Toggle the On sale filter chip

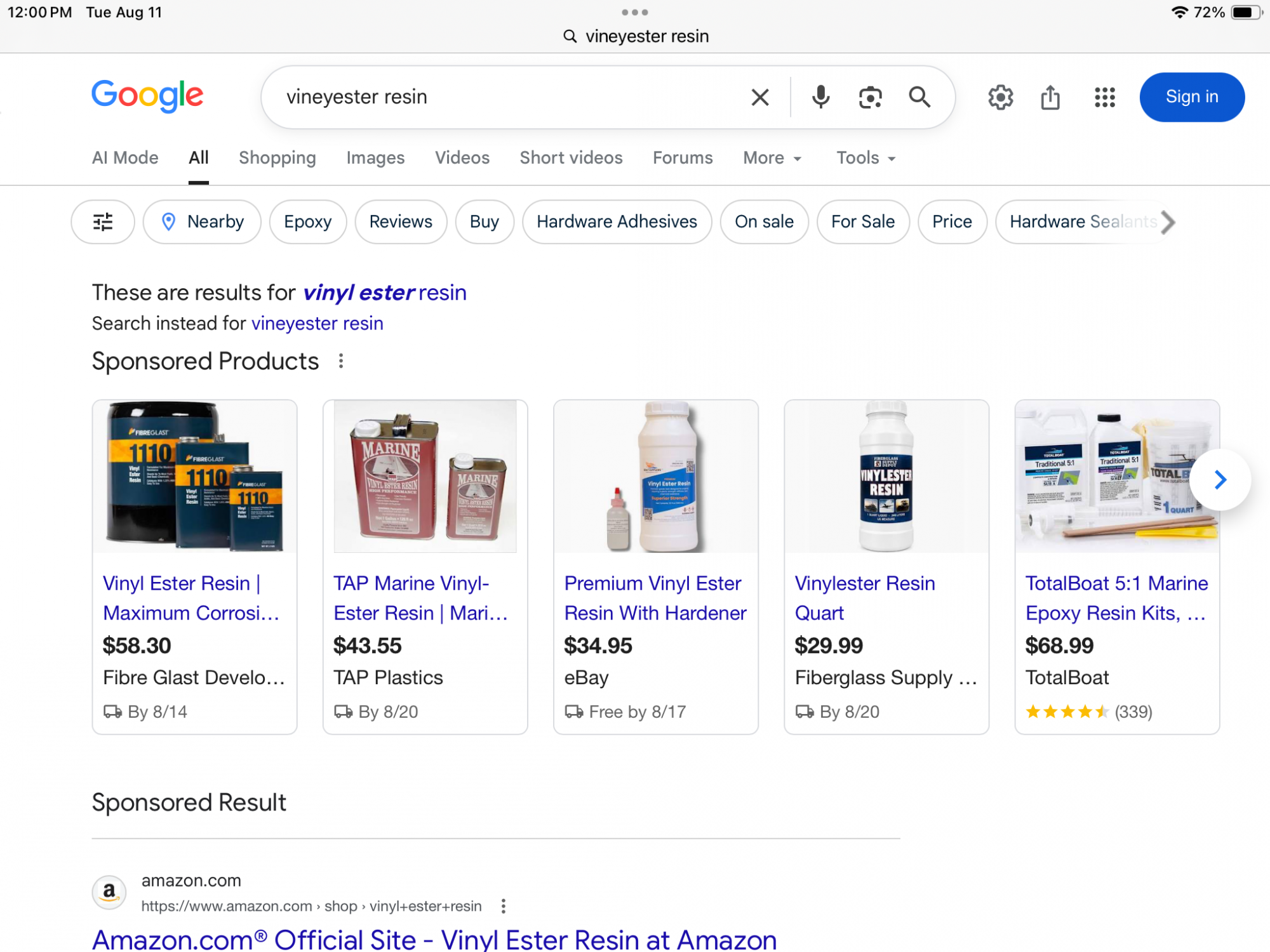tap(764, 221)
